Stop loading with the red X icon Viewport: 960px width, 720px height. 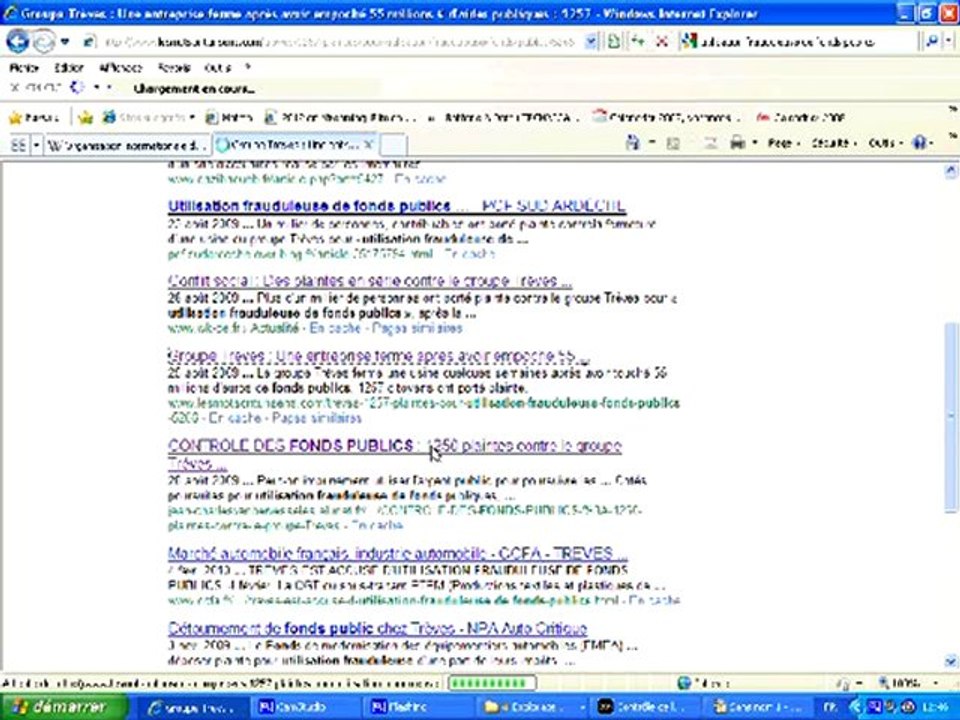662,42
